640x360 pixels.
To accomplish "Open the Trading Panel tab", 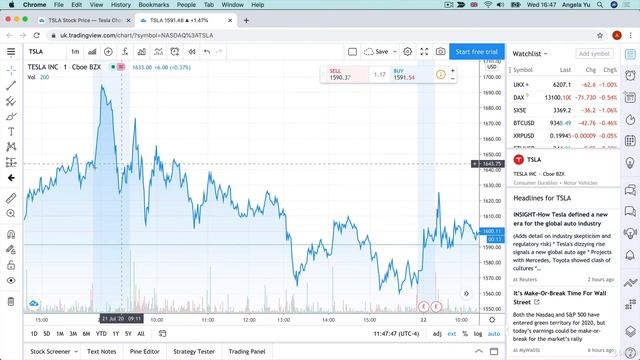I will tap(247, 351).
